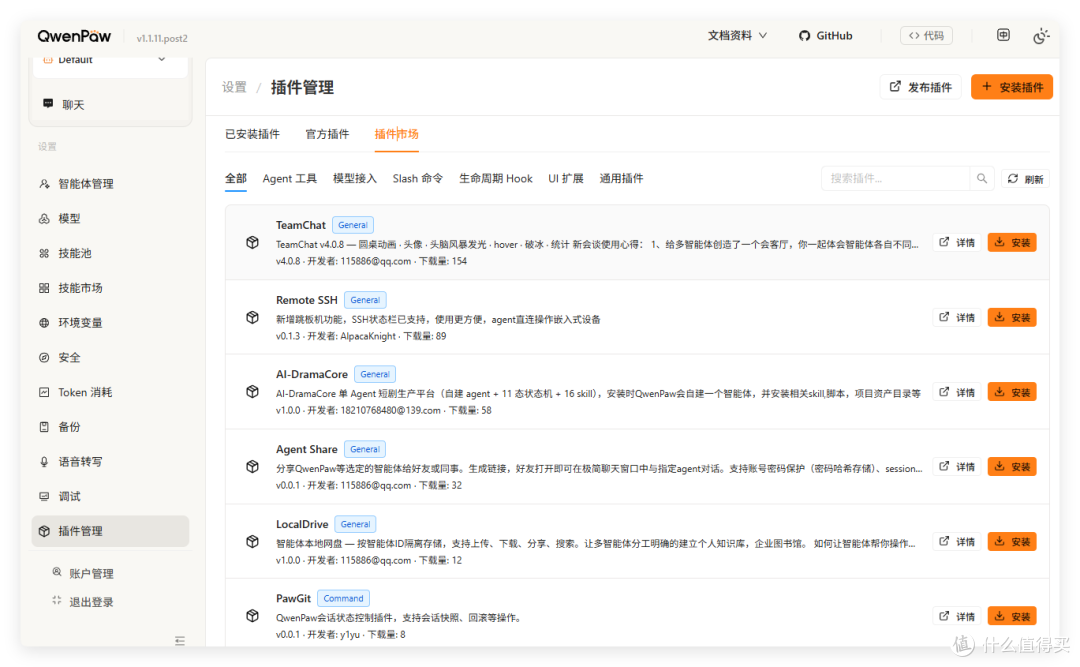The width and height of the screenshot is (1080, 667).
Task: Open the 聊天 chat page
Action: tap(110, 105)
